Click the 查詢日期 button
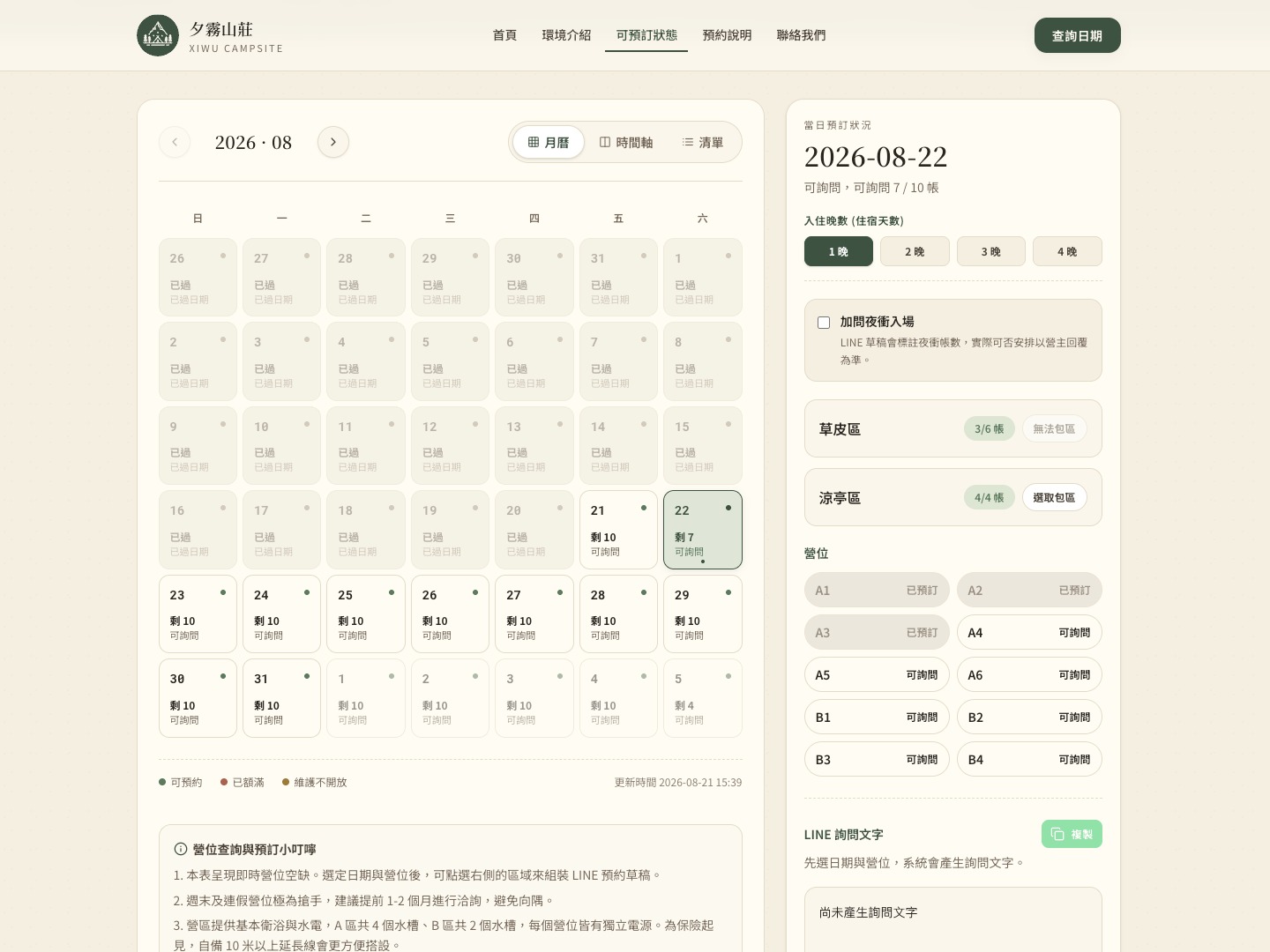 pos(1078,35)
